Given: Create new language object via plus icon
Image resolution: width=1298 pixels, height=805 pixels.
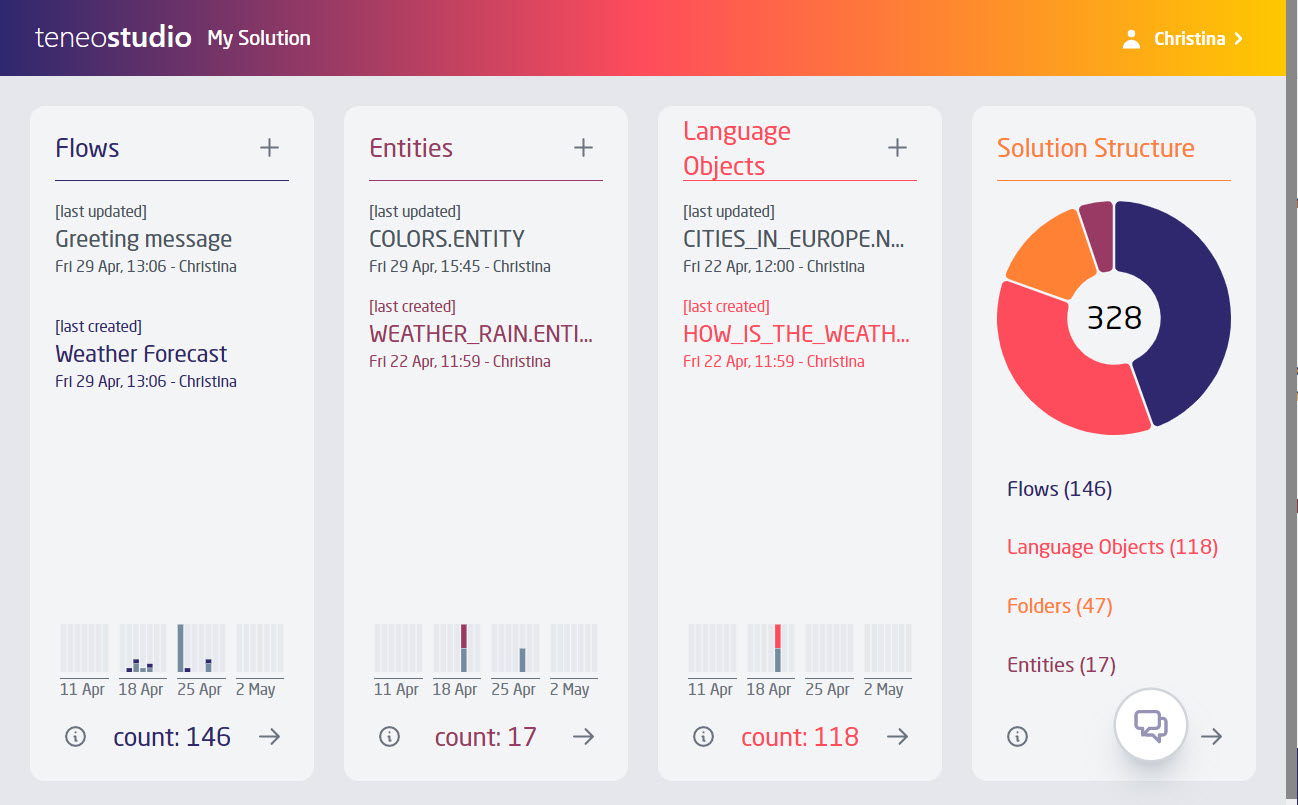Looking at the screenshot, I should (x=897, y=148).
